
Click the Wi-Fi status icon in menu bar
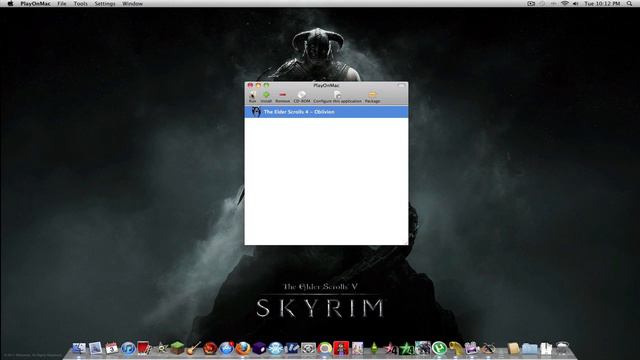[x=564, y=4]
